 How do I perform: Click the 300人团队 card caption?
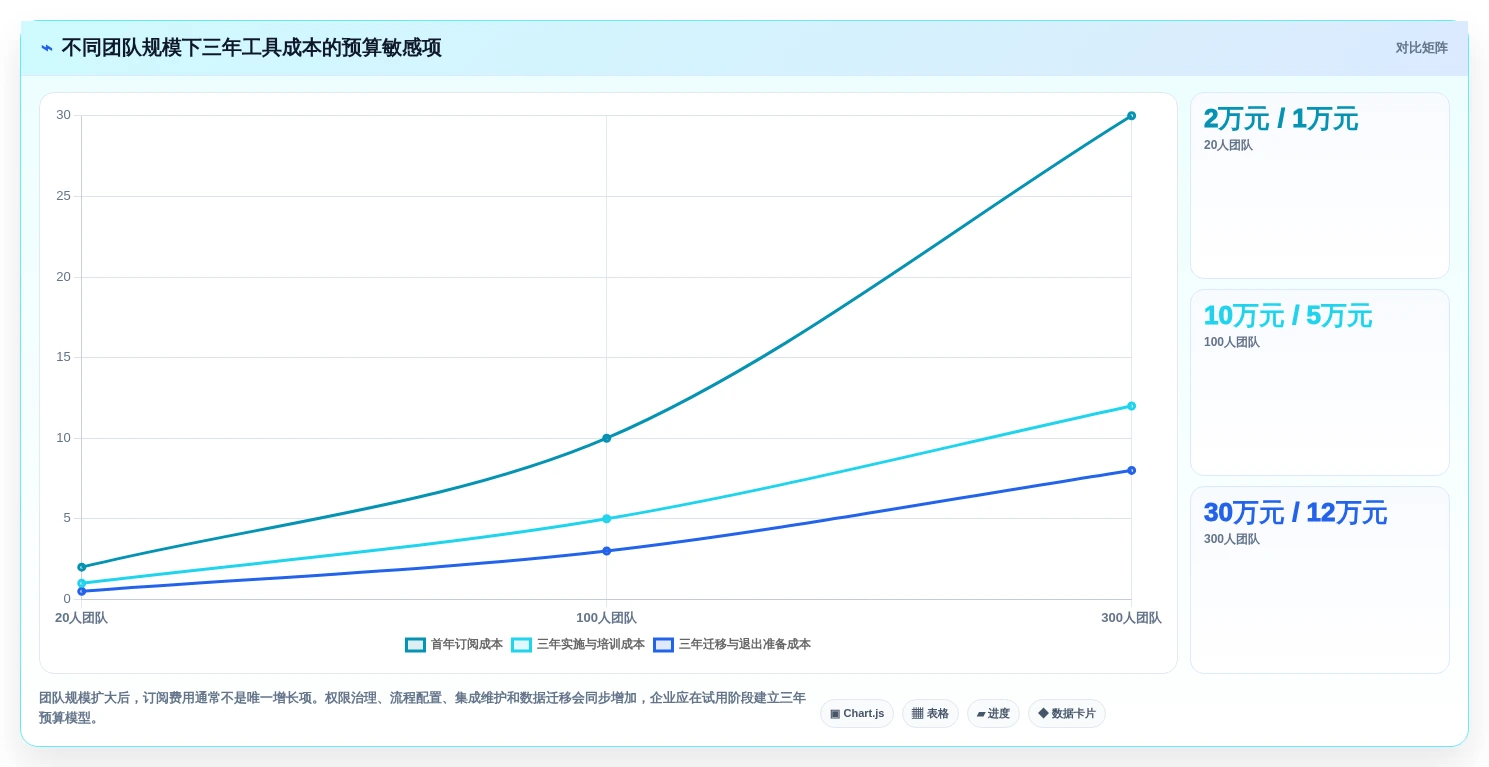pyautogui.click(x=1231, y=539)
